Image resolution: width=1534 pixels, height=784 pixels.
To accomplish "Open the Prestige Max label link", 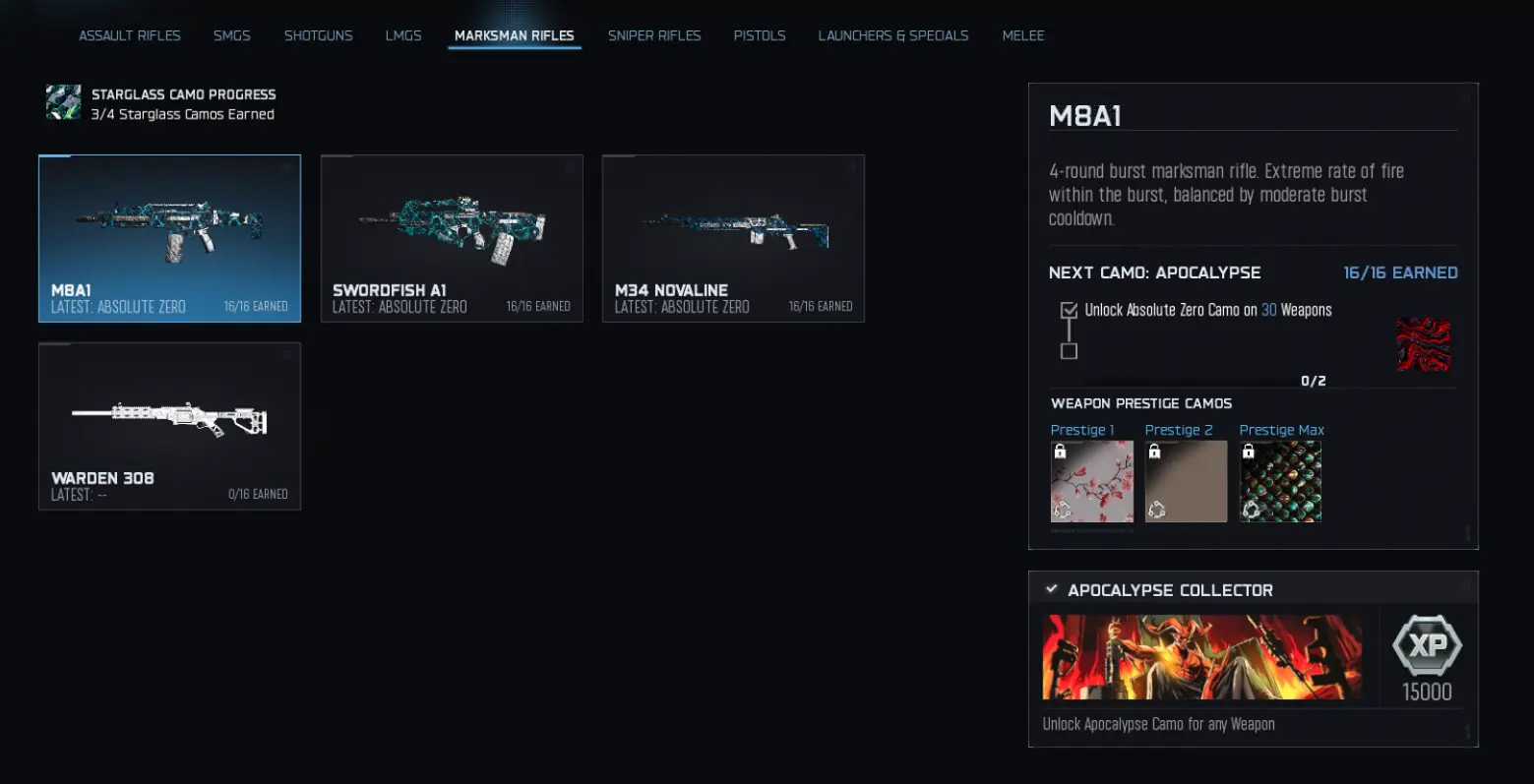I will pyautogui.click(x=1281, y=430).
